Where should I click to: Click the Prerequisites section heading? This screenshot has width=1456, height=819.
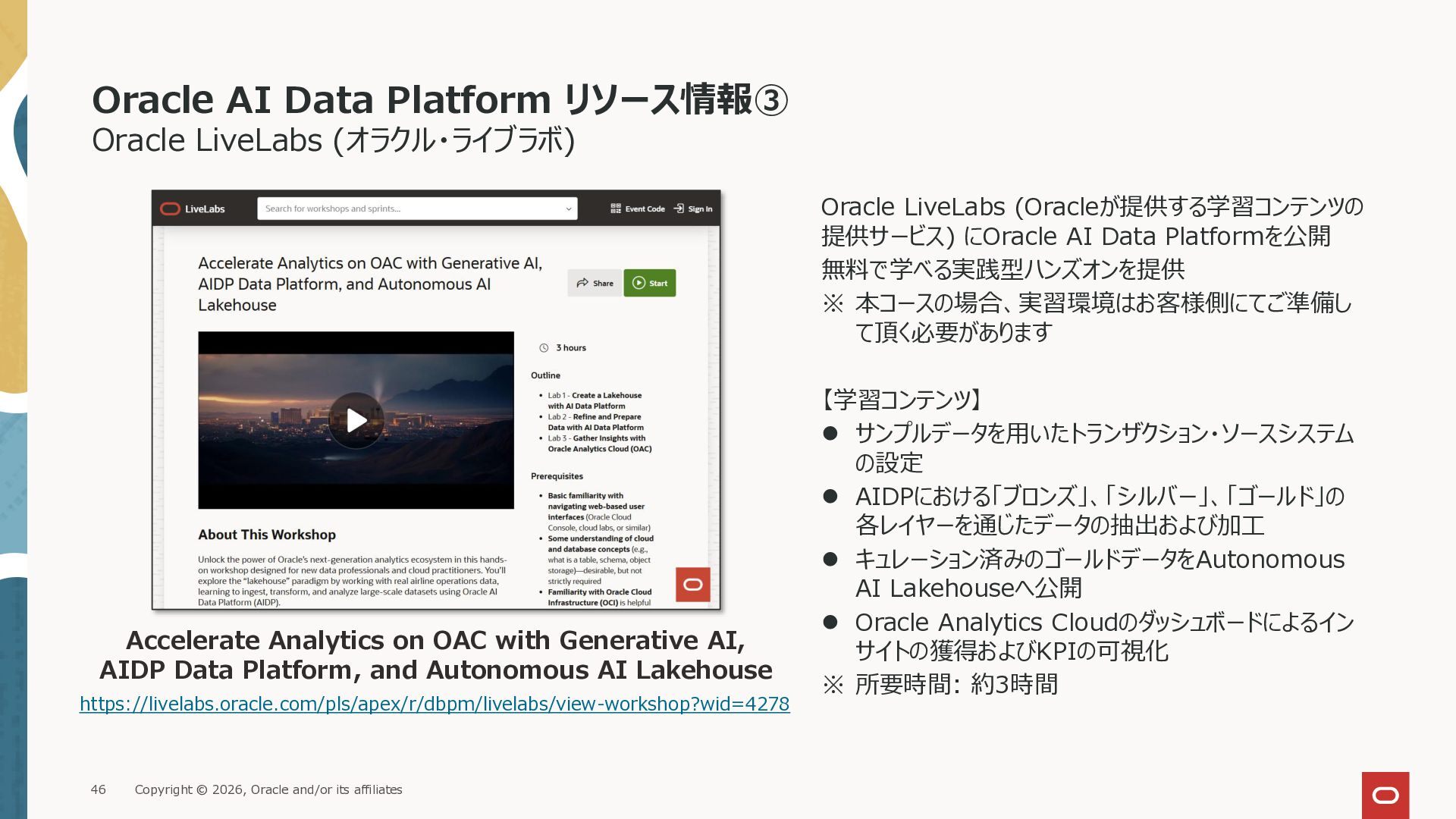point(557,476)
